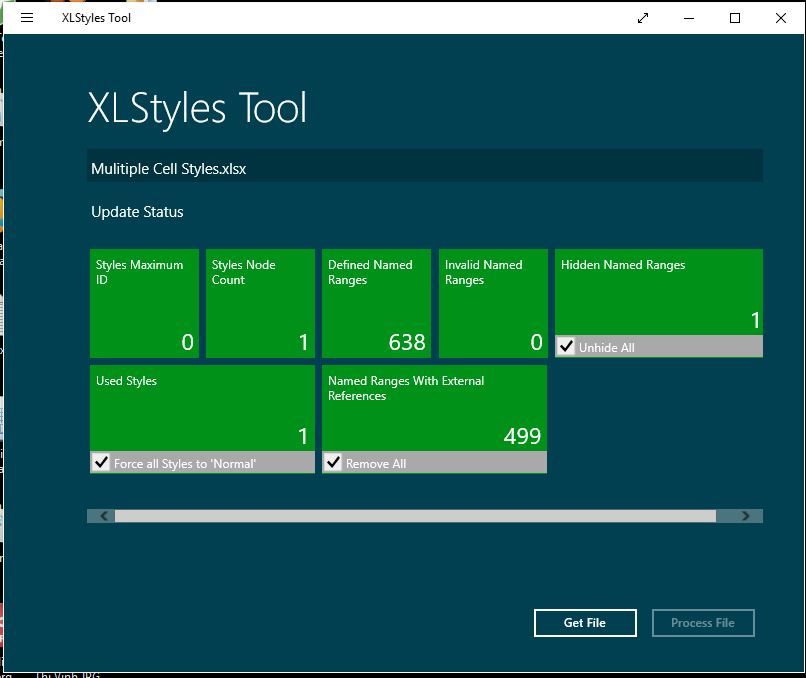Click the Update Status label

coord(138,212)
